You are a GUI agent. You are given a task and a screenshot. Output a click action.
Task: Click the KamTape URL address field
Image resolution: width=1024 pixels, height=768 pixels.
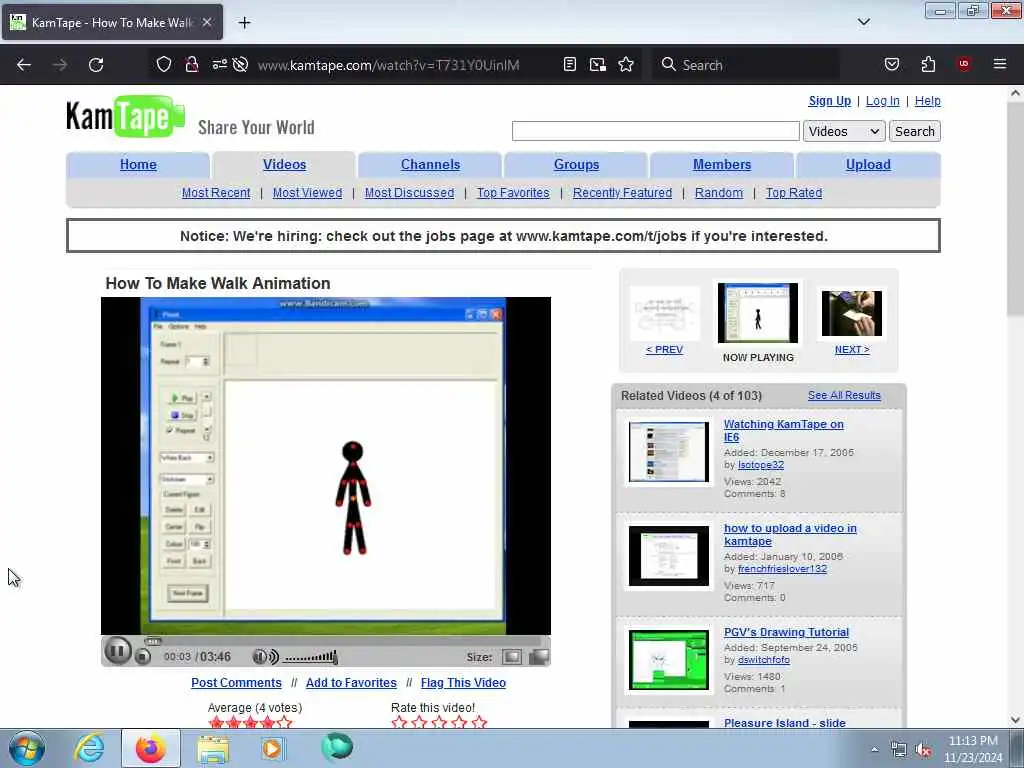tap(389, 65)
